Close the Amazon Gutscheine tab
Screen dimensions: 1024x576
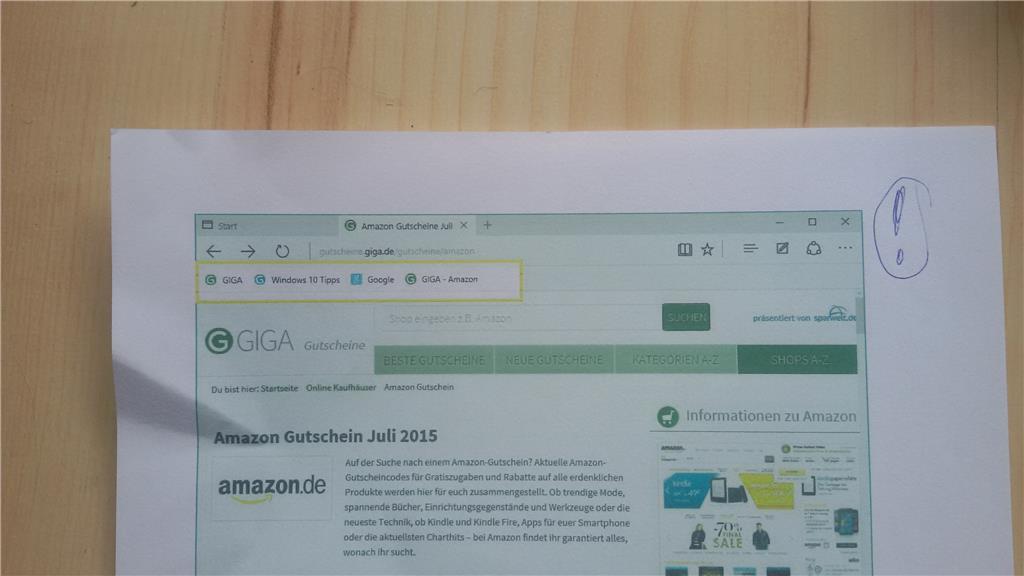tap(464, 225)
